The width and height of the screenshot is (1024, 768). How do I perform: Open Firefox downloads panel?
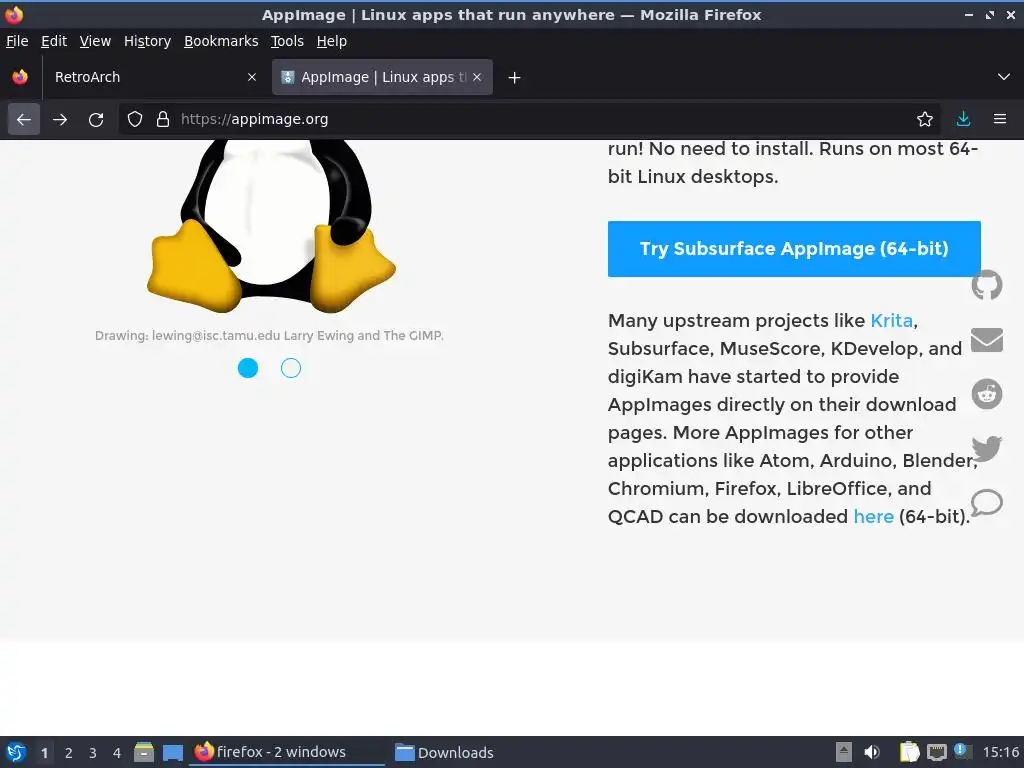963,120
